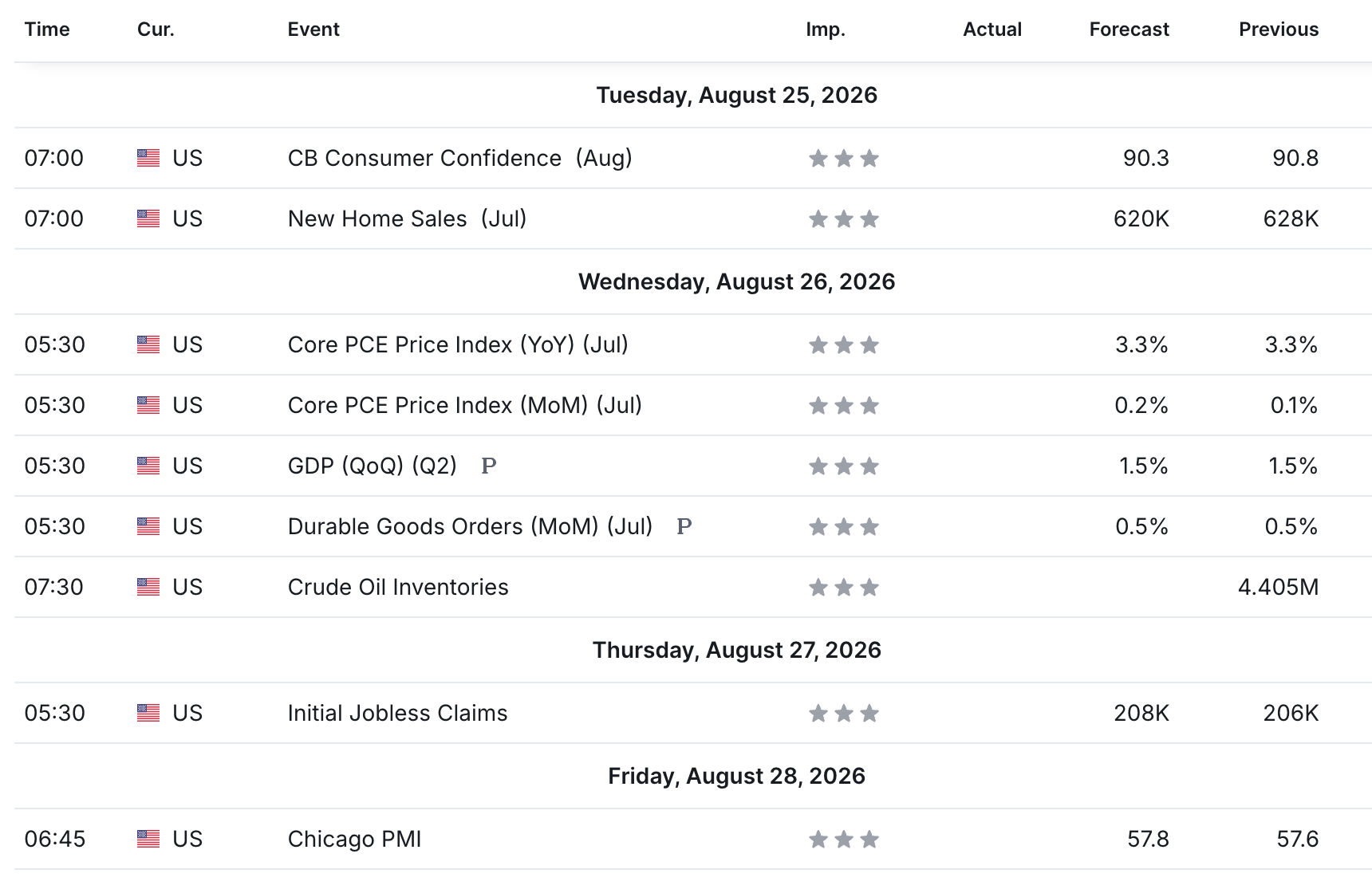Viewport: 1372px width, 893px height.
Task: Click the Forecast column header
Action: 1129,30
